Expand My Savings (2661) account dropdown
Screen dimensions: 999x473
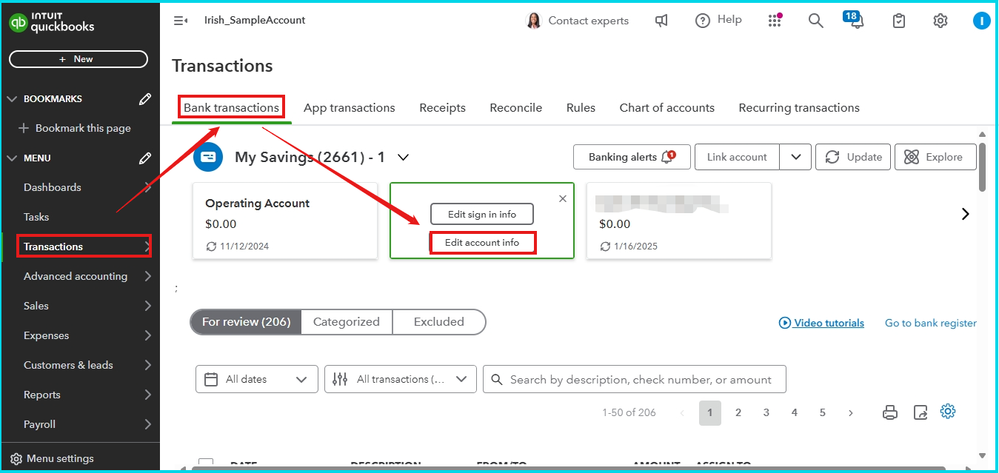403,157
